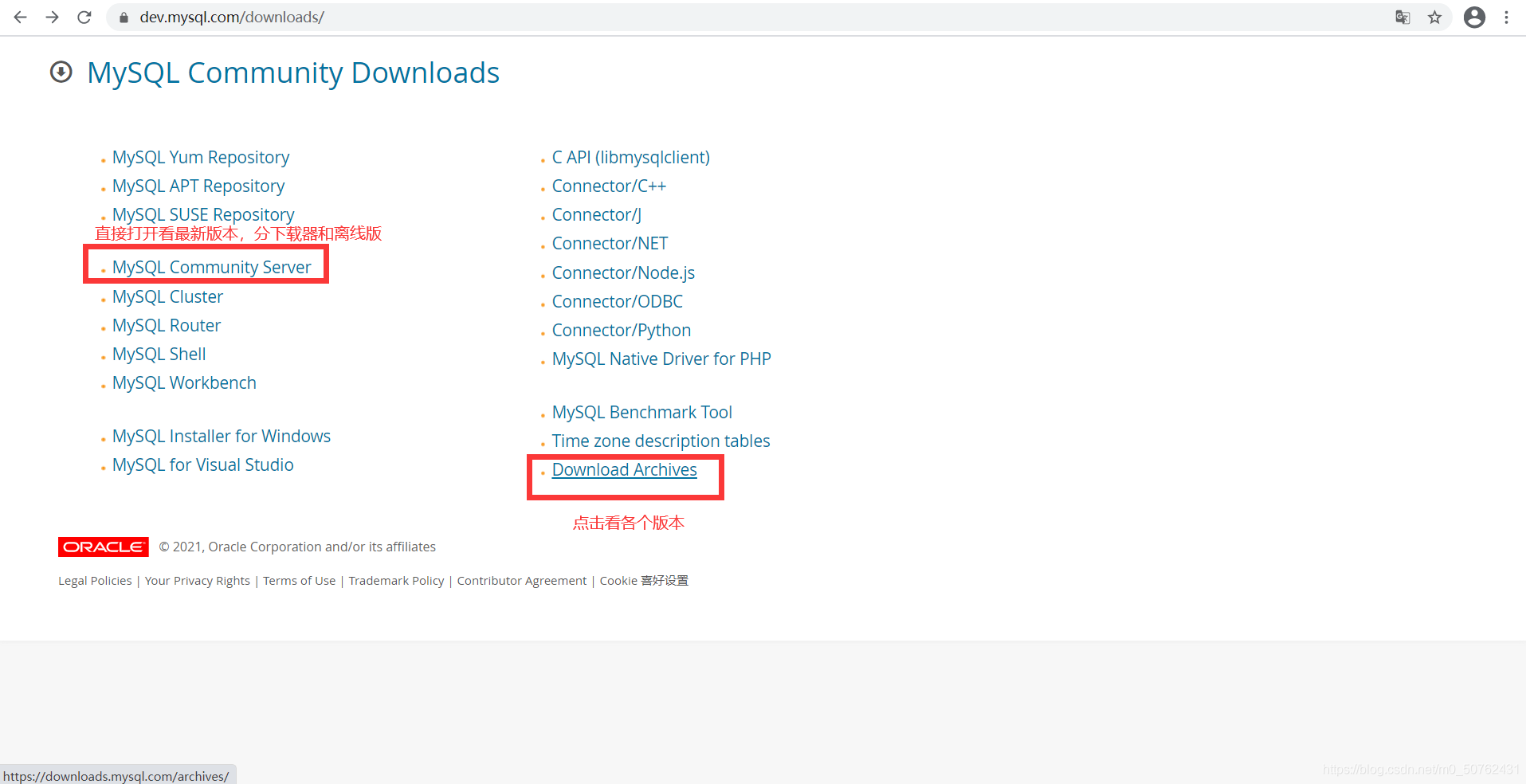Image resolution: width=1526 pixels, height=784 pixels.
Task: Open Chrome three-dot menu
Action: (1506, 17)
